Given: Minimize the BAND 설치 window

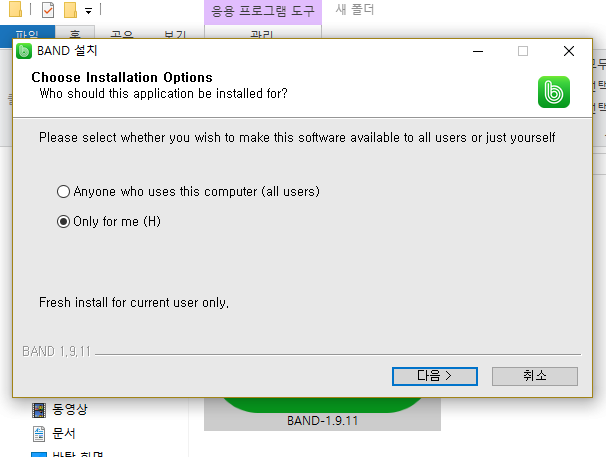Looking at the screenshot, I should (x=478, y=51).
